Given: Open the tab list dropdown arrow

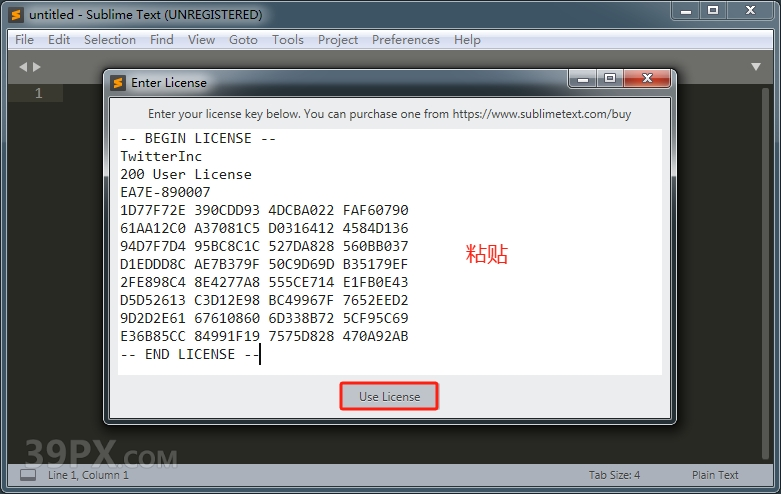Looking at the screenshot, I should click(x=756, y=67).
